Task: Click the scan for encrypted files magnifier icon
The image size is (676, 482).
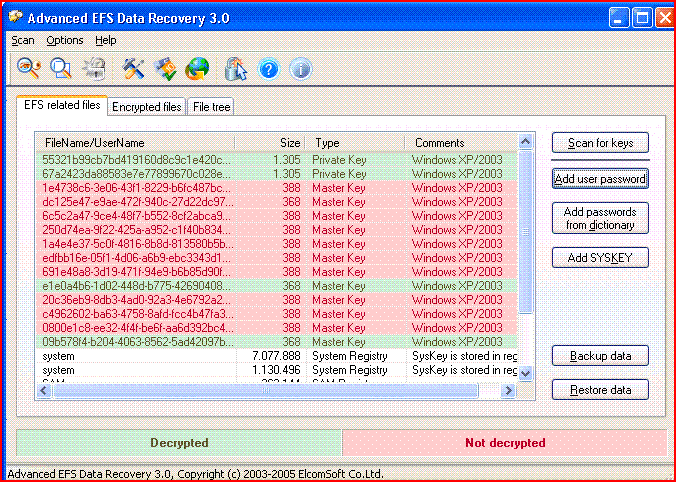Action: pyautogui.click(x=61, y=69)
